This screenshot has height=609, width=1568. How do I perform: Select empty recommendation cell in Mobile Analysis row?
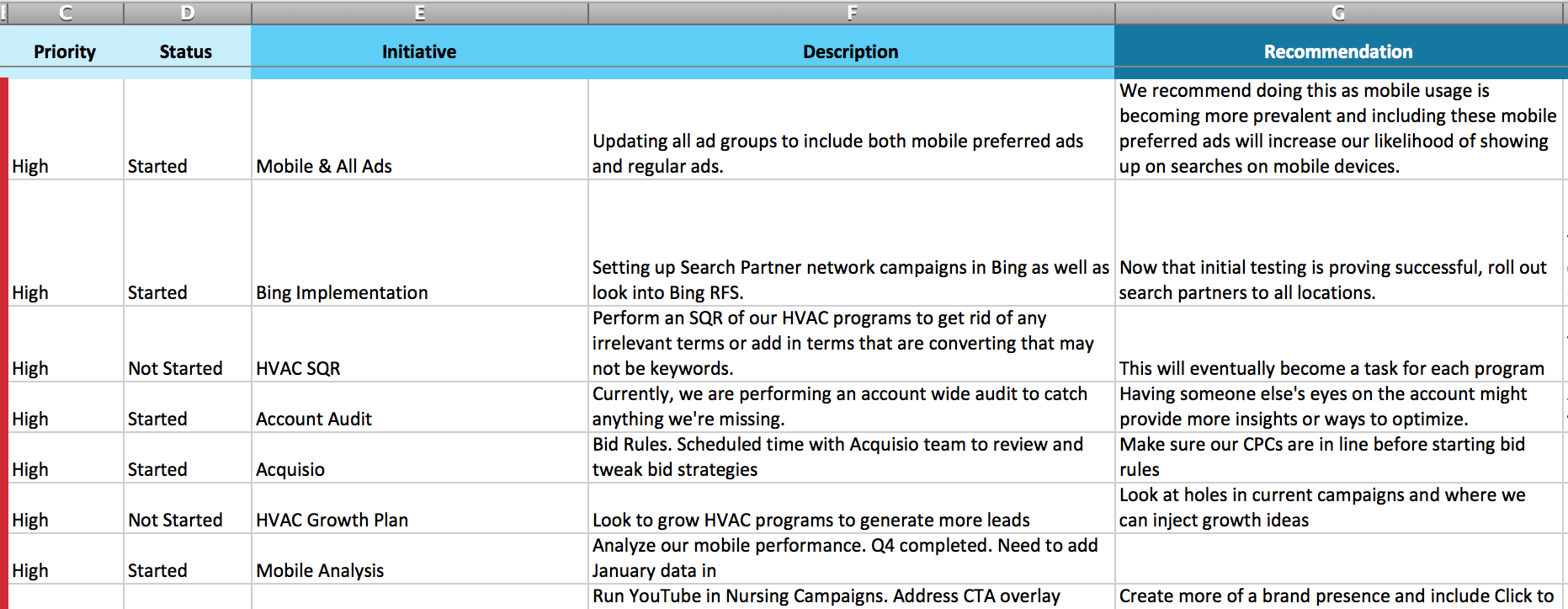1339,558
